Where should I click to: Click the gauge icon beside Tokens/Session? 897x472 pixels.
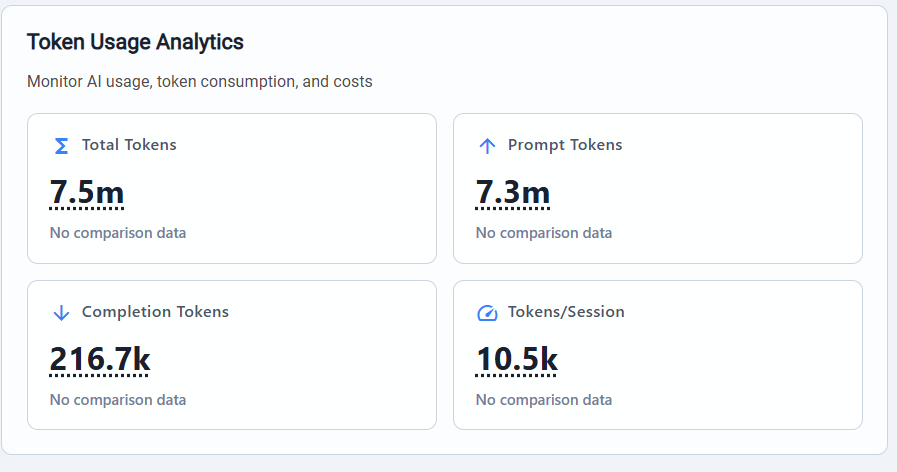pos(487,313)
